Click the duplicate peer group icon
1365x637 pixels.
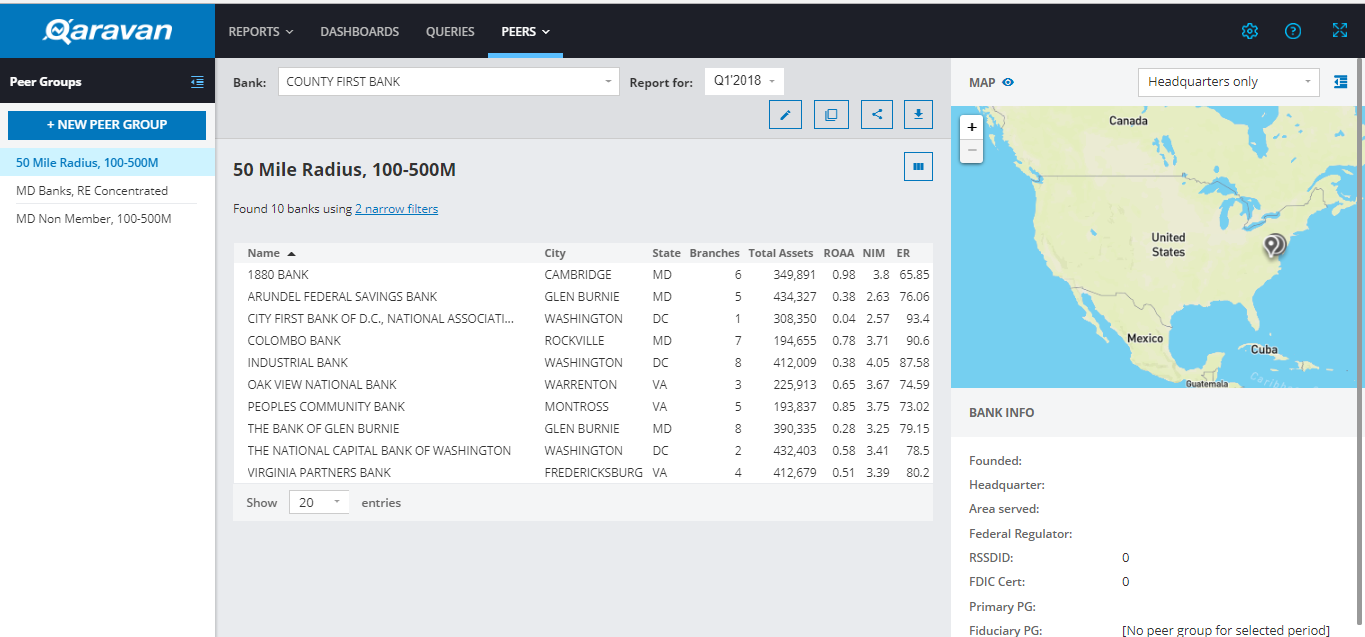(x=831, y=115)
